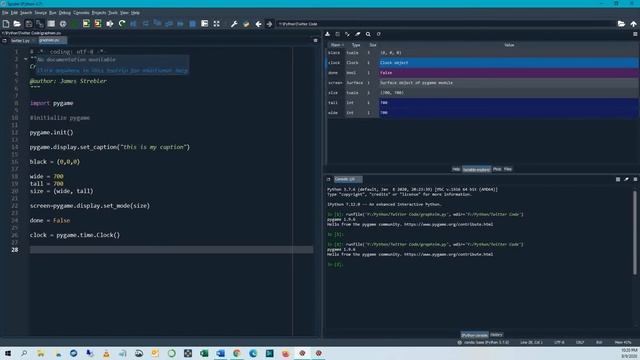Switch to the Variable explorer tab

(476, 169)
